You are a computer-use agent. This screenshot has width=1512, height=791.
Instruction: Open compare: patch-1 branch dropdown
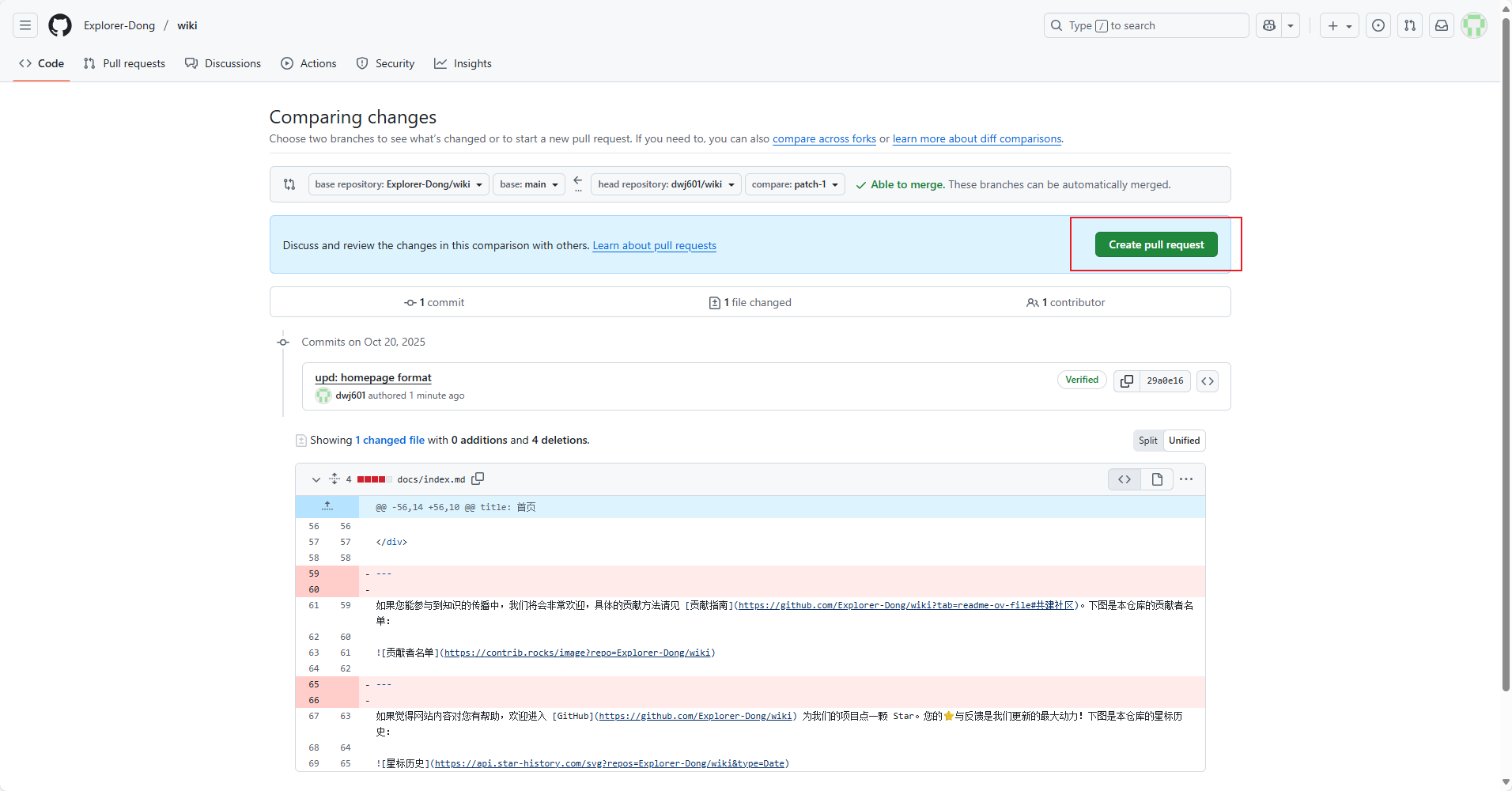(795, 184)
